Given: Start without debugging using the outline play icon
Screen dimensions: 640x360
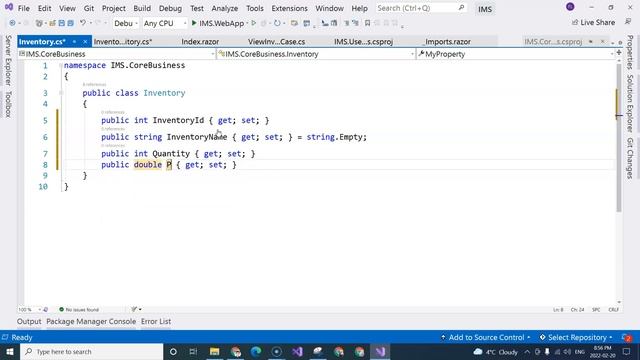Looking at the screenshot, I should (x=253, y=23).
